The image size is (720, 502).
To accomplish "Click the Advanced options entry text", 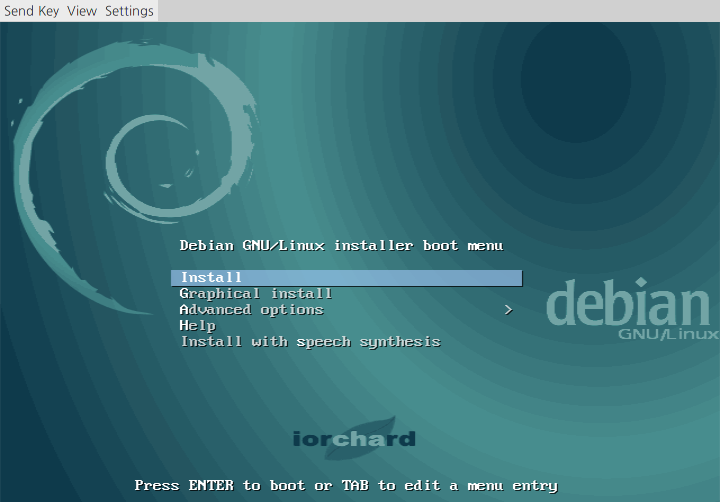I will (251, 309).
